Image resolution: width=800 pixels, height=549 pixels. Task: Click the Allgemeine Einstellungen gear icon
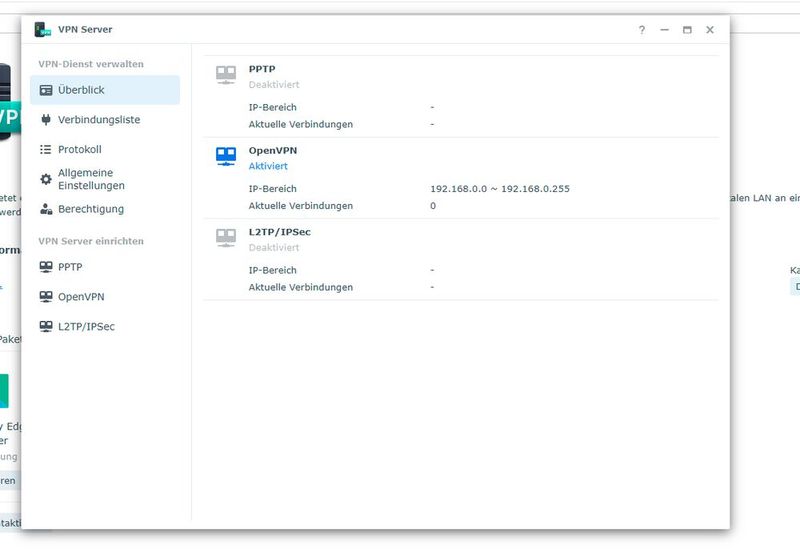tap(46, 179)
